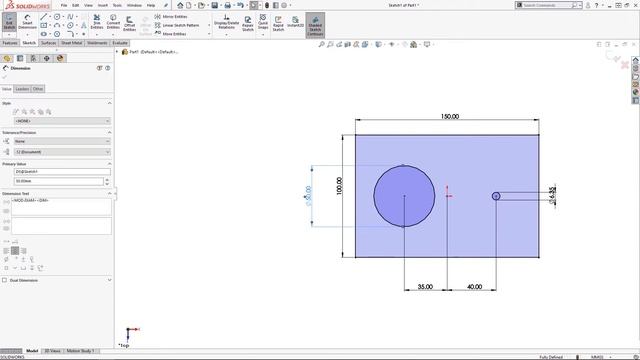Click the primary value increment spinner

pyautogui.click(x=107, y=179)
